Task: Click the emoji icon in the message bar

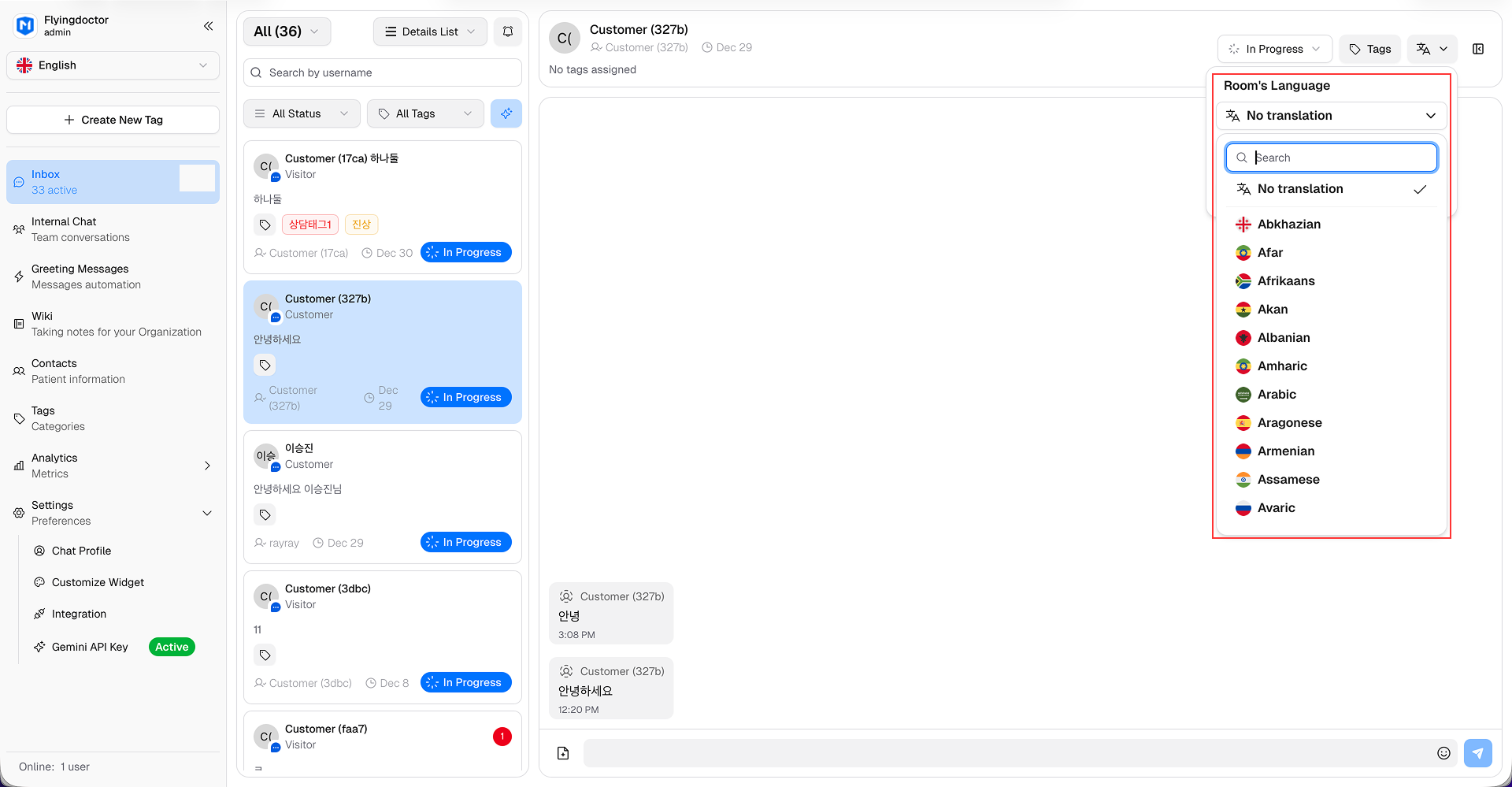Action: click(1443, 753)
